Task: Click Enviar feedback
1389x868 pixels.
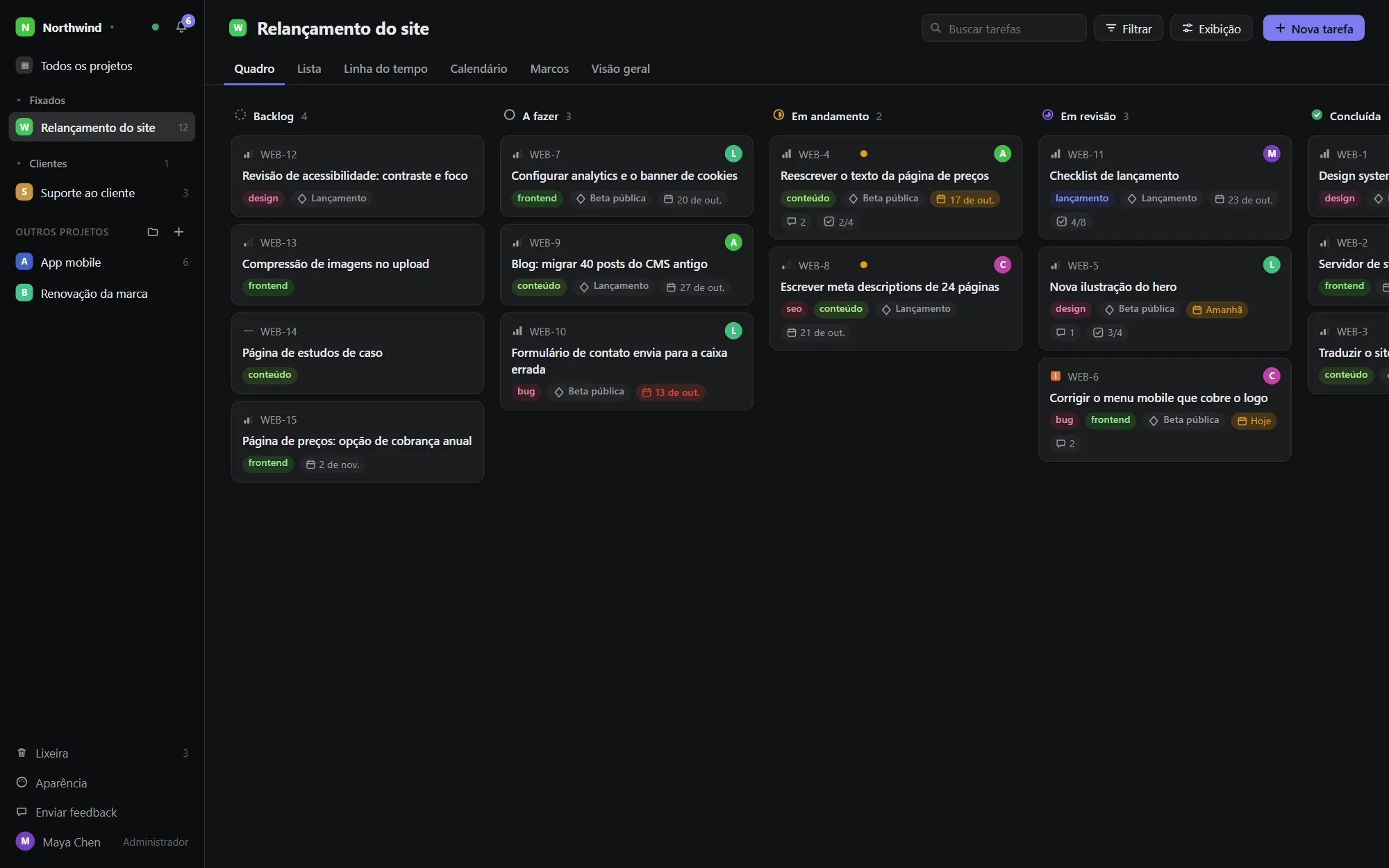Action: (102, 812)
